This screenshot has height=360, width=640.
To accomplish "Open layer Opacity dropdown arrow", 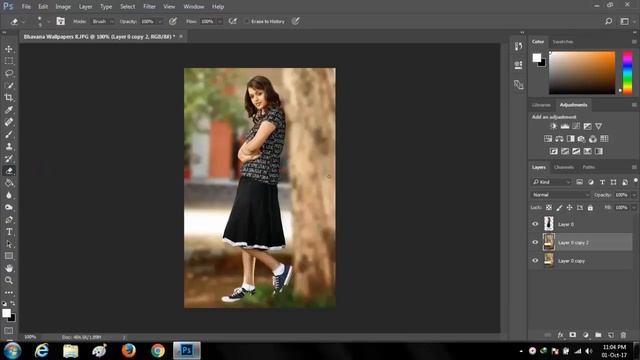I will coord(634,195).
